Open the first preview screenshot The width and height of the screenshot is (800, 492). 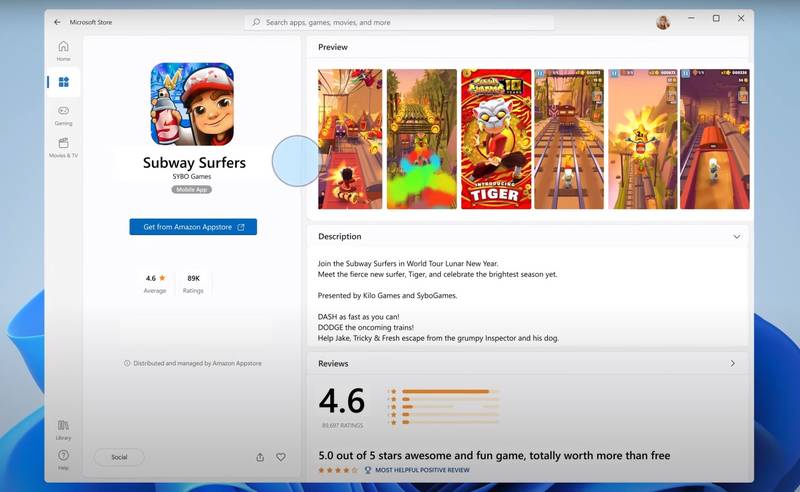tap(350, 139)
